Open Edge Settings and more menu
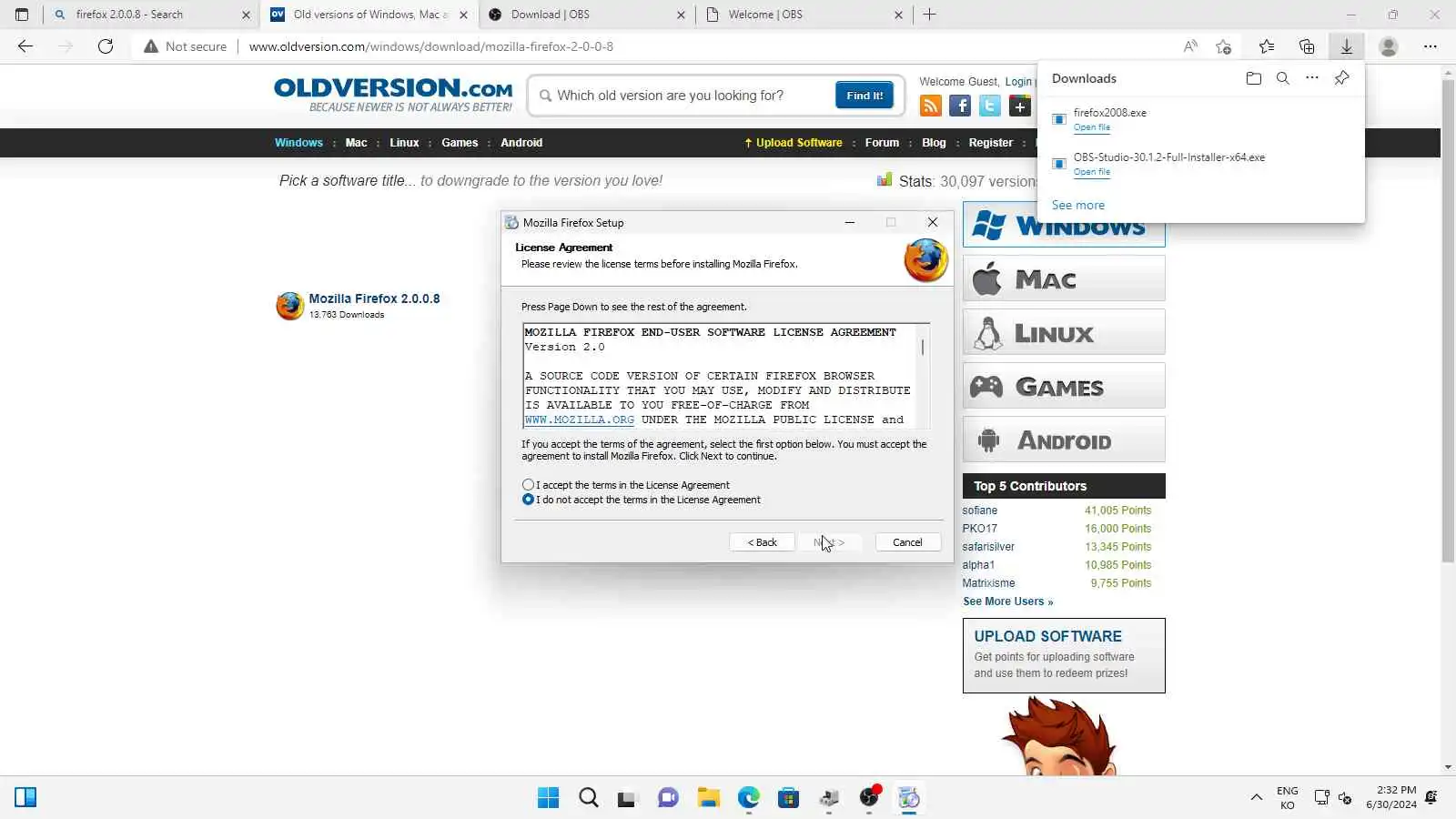 coord(1431,46)
